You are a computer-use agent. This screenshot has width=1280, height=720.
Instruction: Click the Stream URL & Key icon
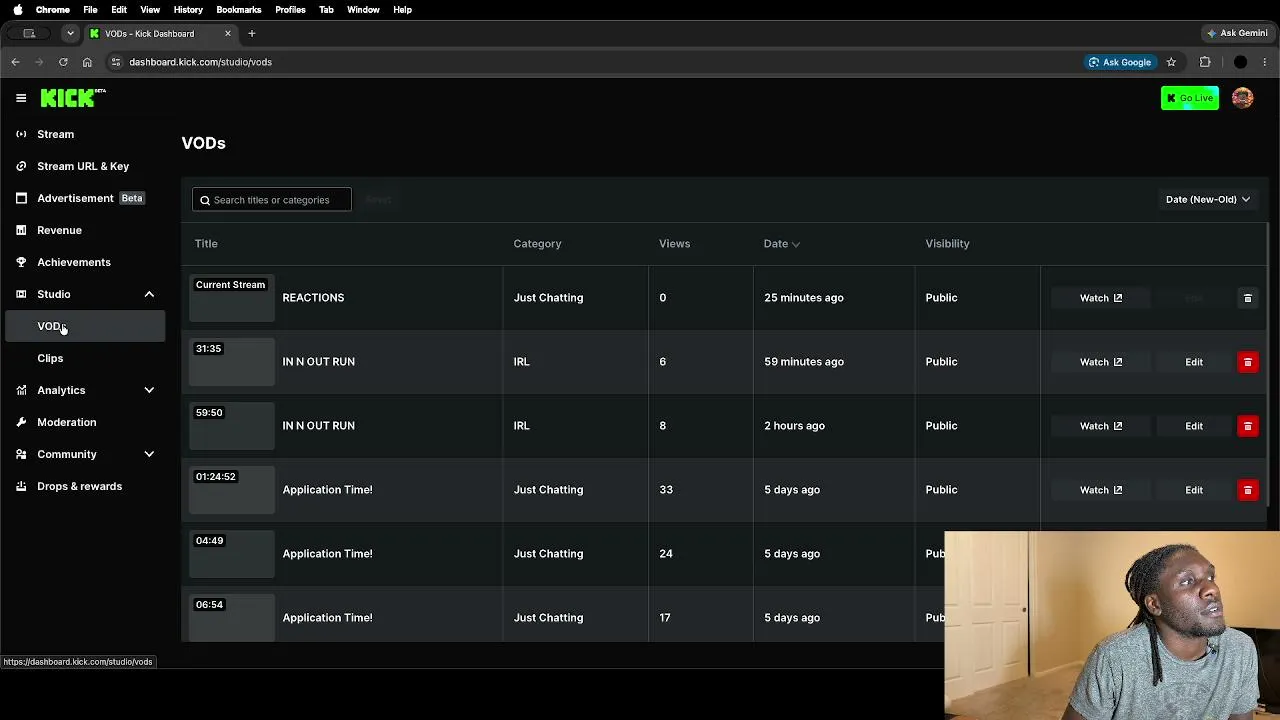click(x=21, y=166)
